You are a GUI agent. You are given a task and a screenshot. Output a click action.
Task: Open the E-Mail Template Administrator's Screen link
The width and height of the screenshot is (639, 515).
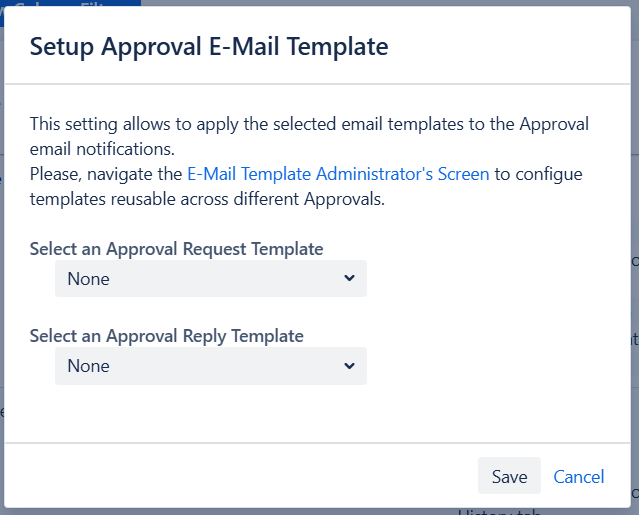click(x=338, y=174)
